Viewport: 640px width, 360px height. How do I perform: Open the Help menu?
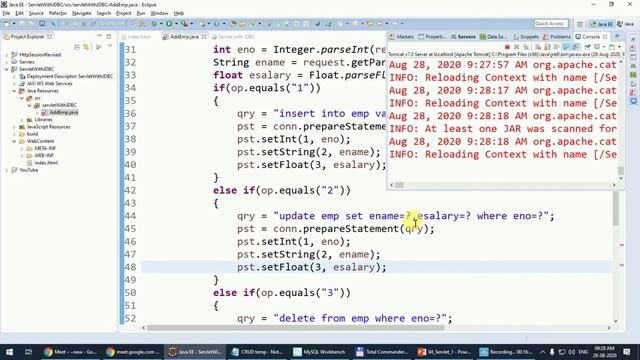click(x=179, y=13)
